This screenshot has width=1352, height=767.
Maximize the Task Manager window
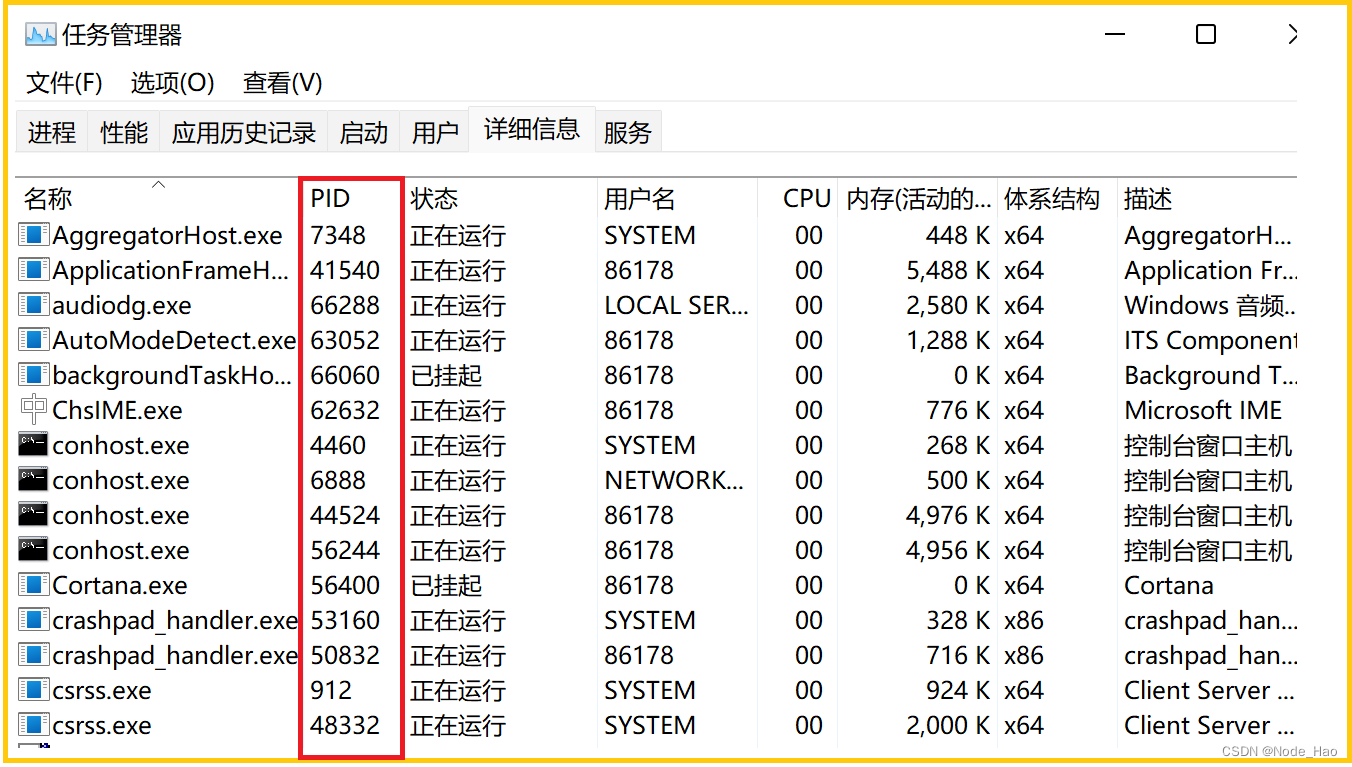pos(1206,35)
